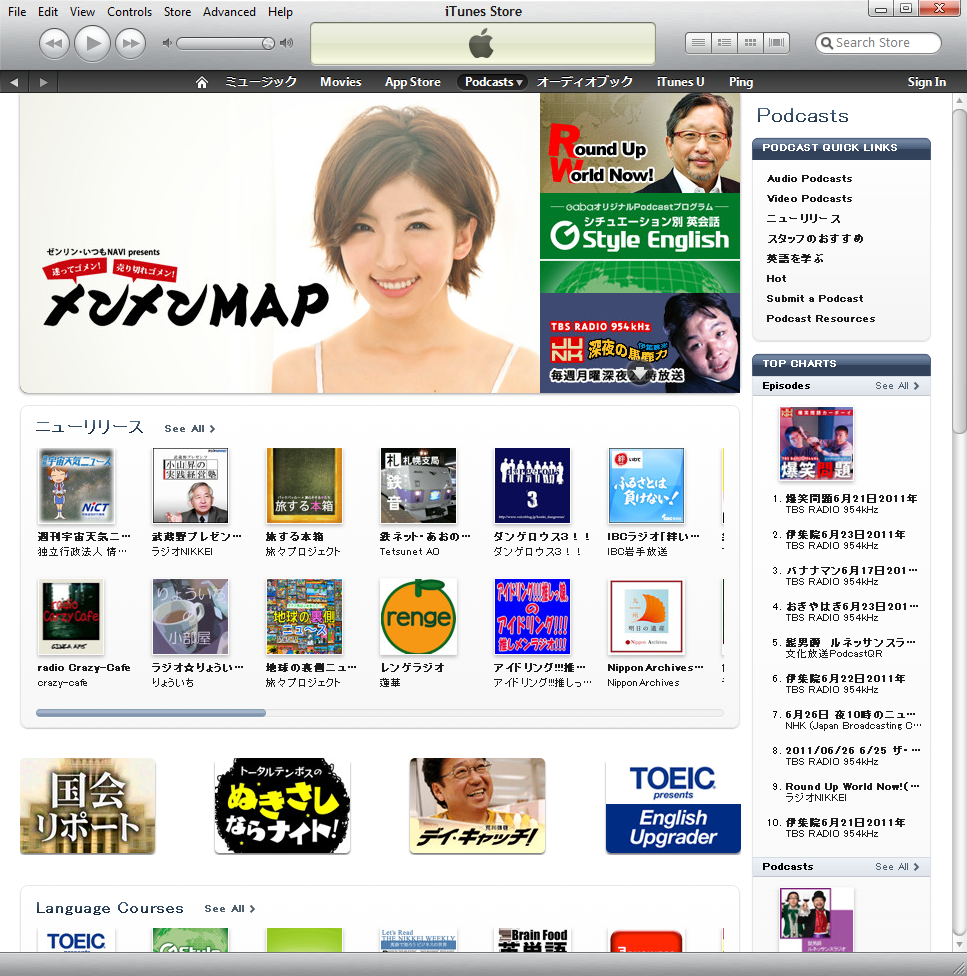The image size is (967, 976).
Task: Click See All for top Episodes
Action: (x=897, y=385)
